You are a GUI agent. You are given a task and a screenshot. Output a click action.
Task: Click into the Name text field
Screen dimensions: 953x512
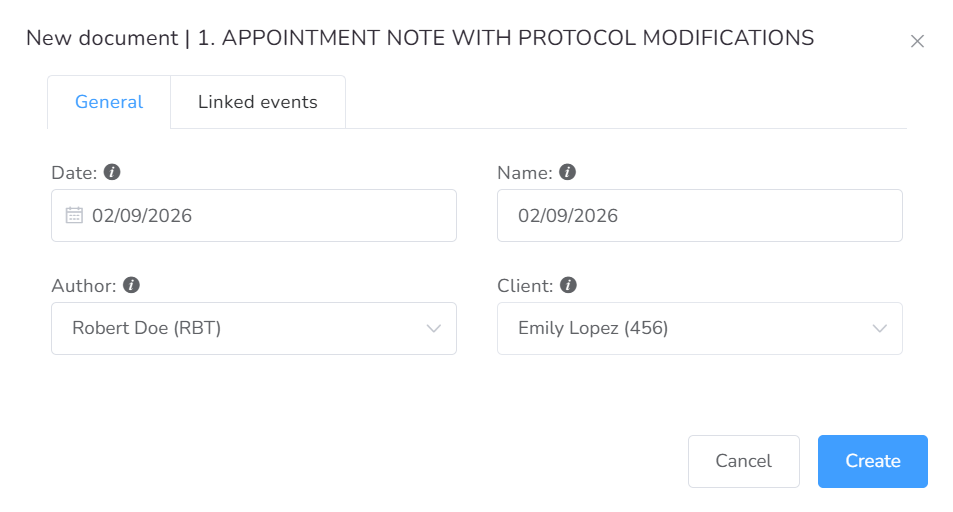click(700, 215)
